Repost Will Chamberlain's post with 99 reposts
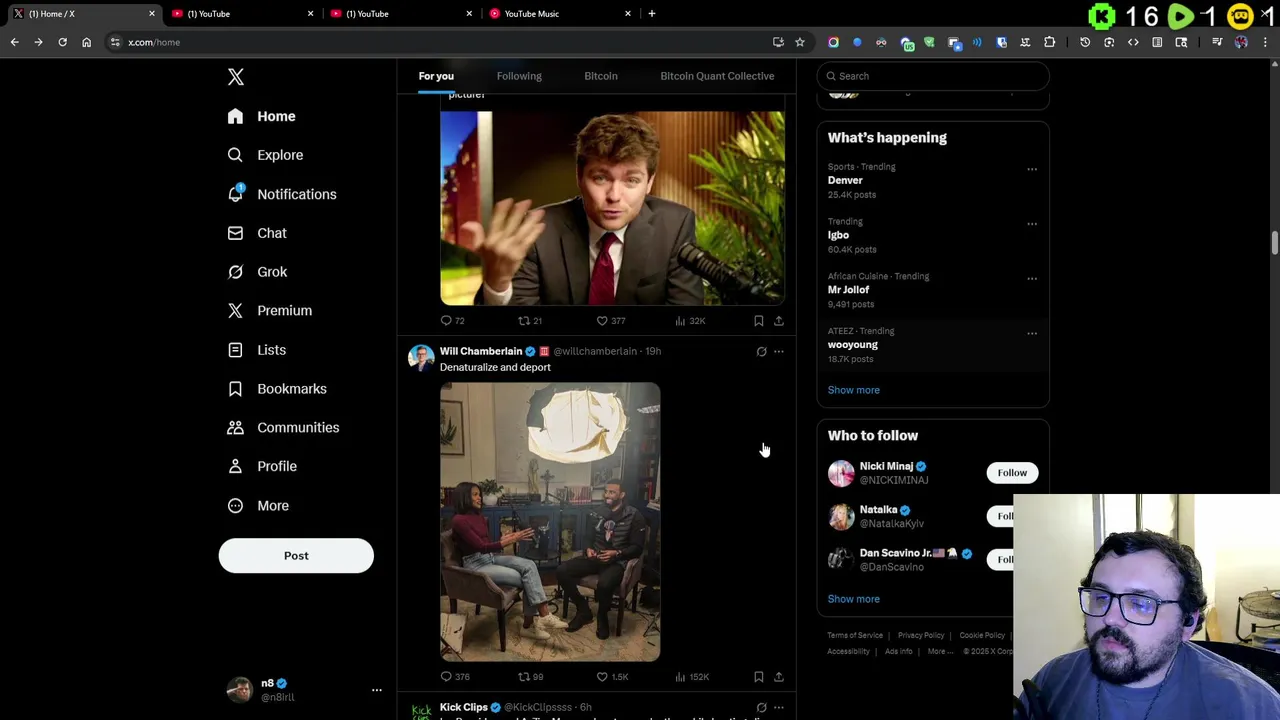The height and width of the screenshot is (720, 1280). pyautogui.click(x=523, y=677)
